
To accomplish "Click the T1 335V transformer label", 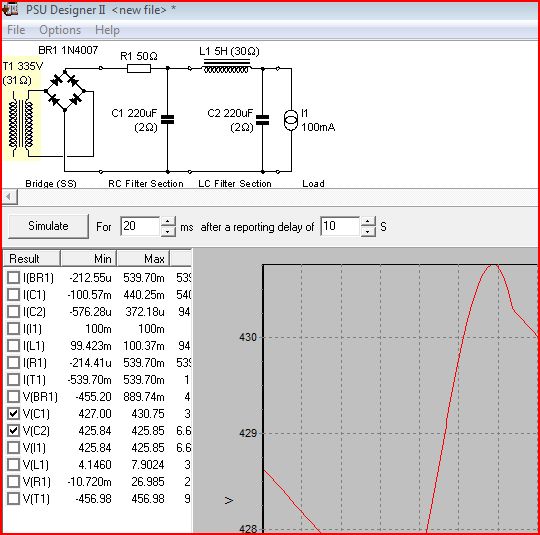I will tap(22, 73).
